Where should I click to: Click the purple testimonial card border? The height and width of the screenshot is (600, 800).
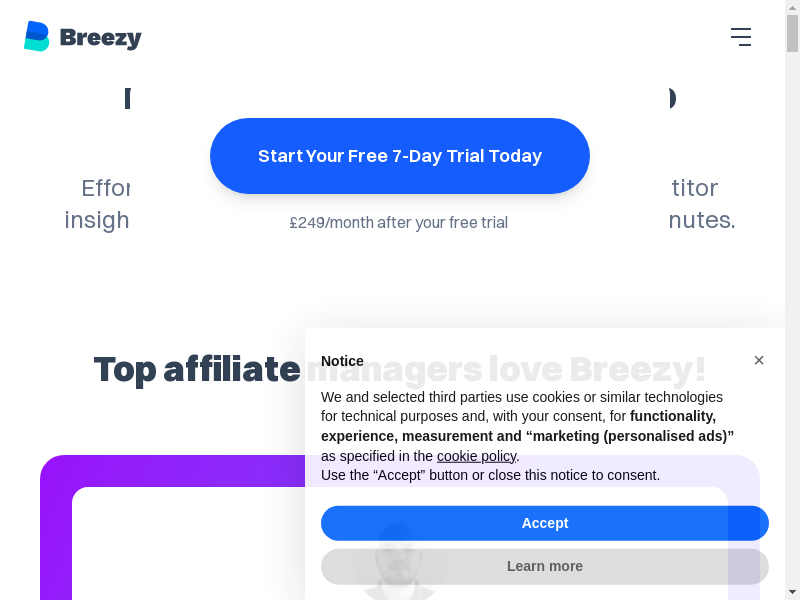point(56,530)
